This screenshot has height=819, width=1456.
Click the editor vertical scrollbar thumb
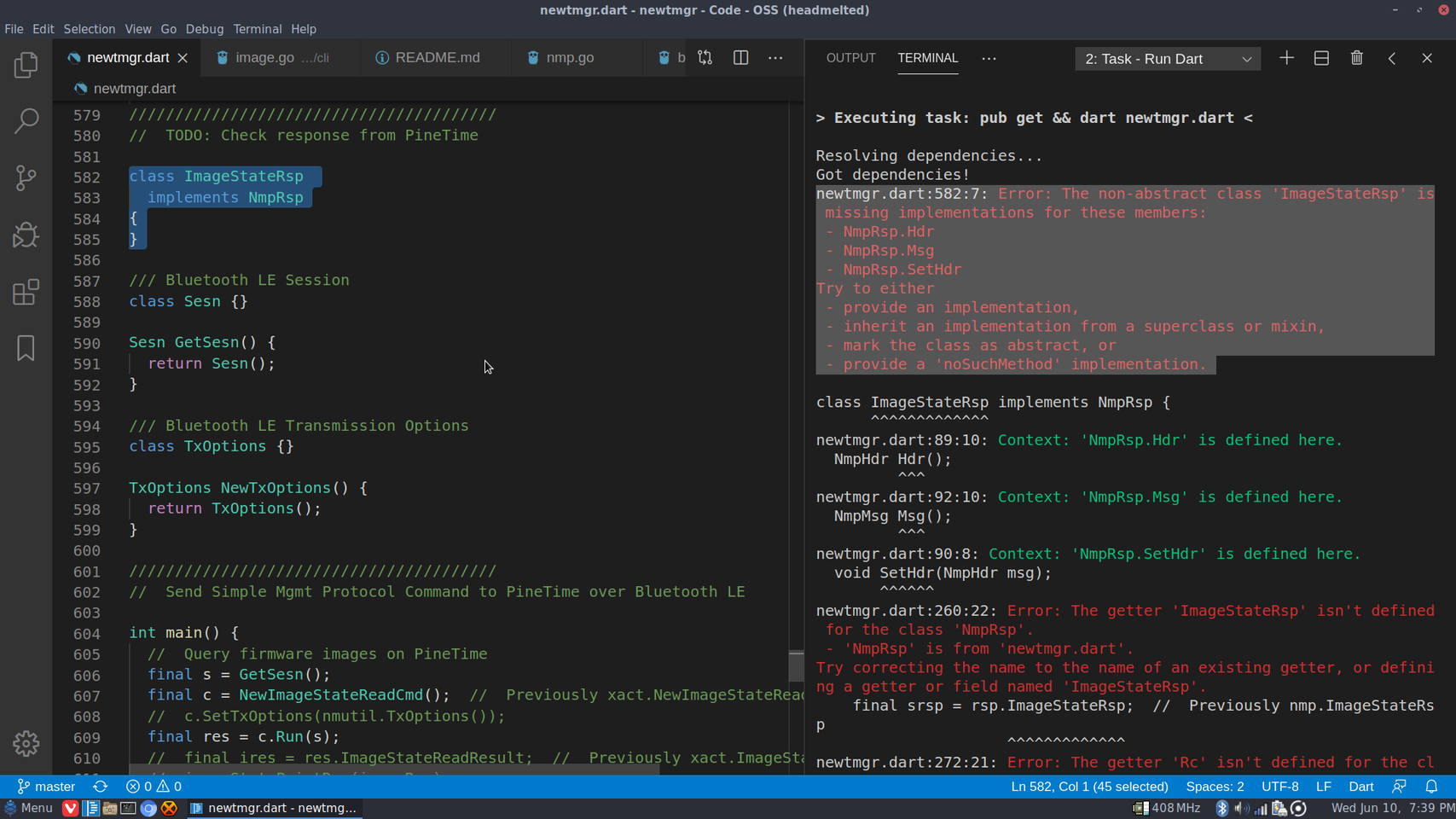[x=796, y=665]
